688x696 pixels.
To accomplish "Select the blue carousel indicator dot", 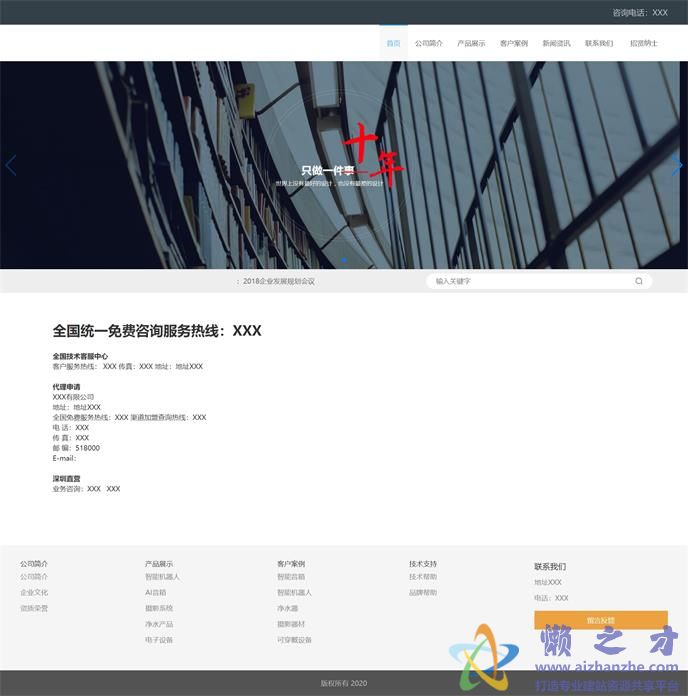I will click(x=344, y=260).
